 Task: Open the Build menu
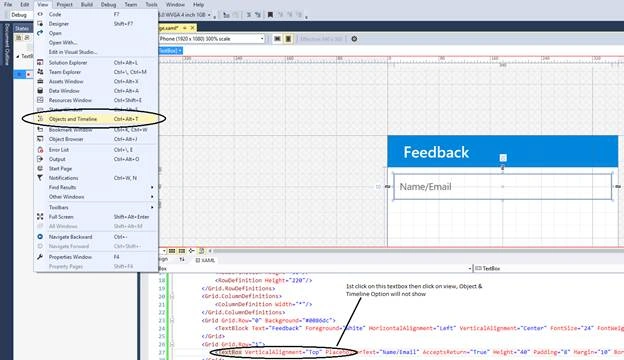(87, 5)
